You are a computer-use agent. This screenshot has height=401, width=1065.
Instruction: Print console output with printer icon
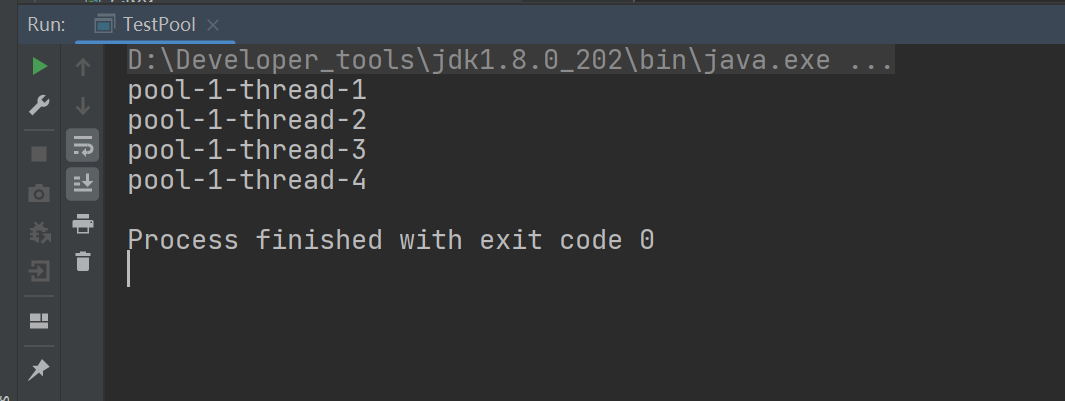[83, 223]
